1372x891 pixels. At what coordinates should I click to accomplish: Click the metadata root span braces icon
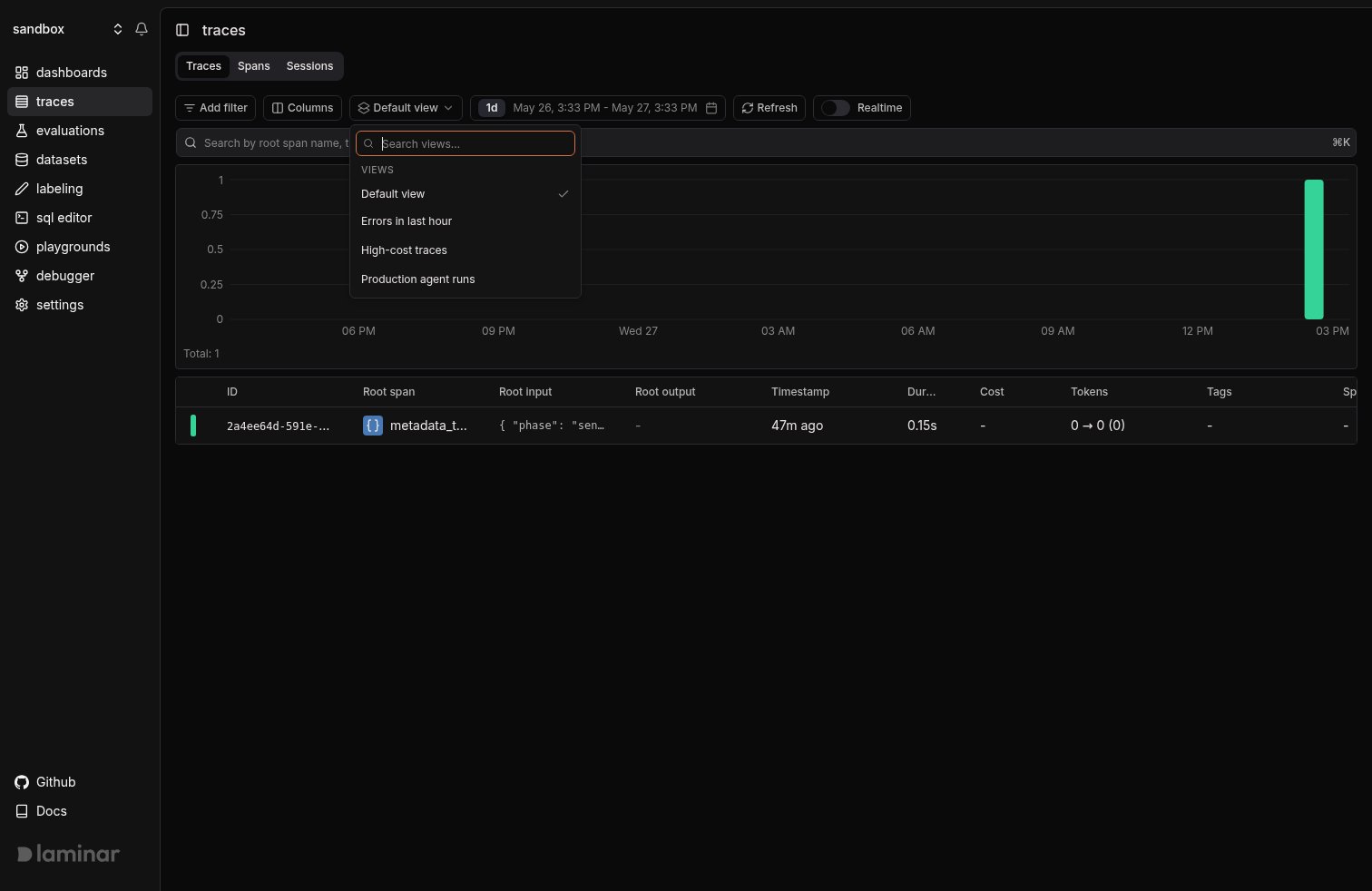(x=373, y=426)
